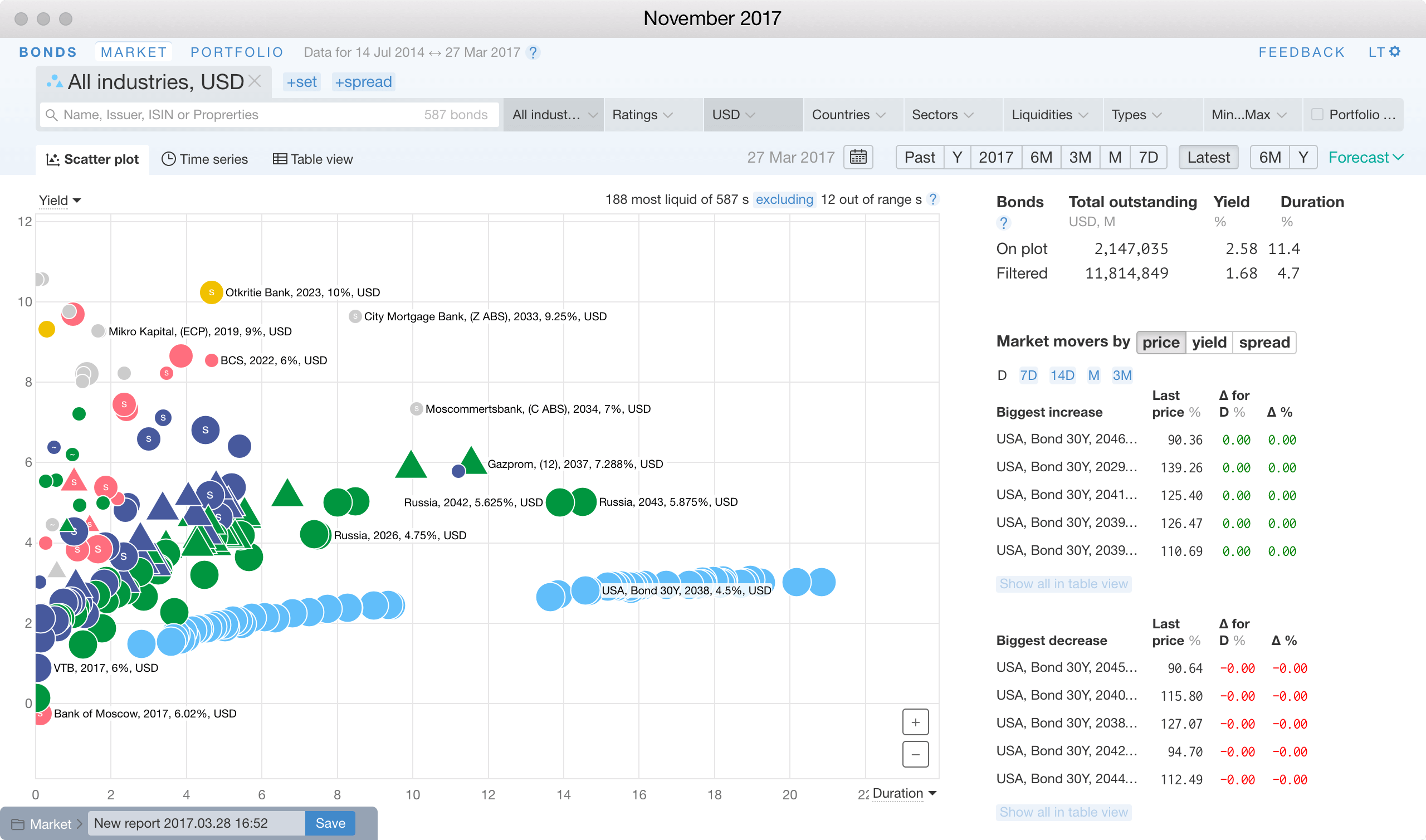
Task: Click the bond search input field
Action: coord(270,115)
